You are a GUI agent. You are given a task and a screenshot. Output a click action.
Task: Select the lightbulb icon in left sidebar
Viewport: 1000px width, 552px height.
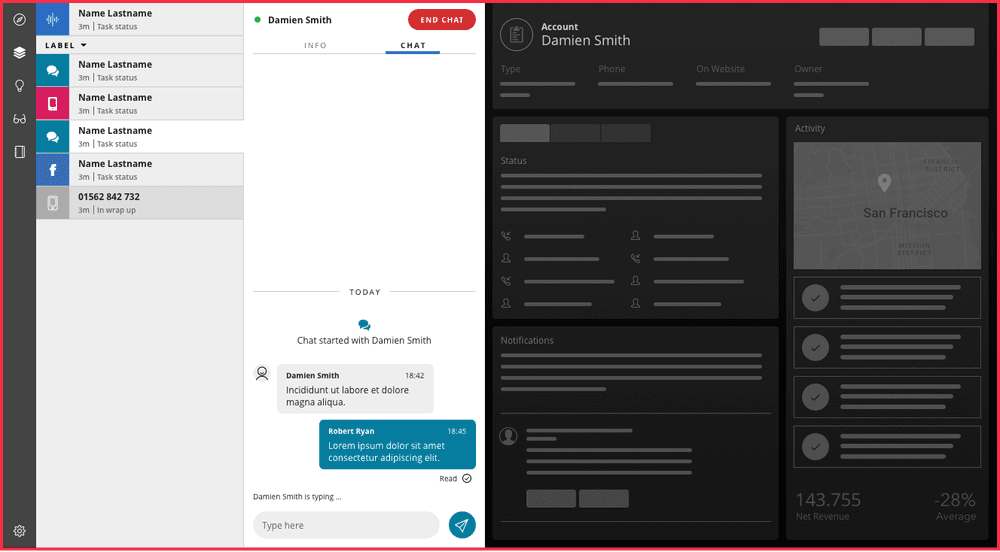[x=19, y=86]
